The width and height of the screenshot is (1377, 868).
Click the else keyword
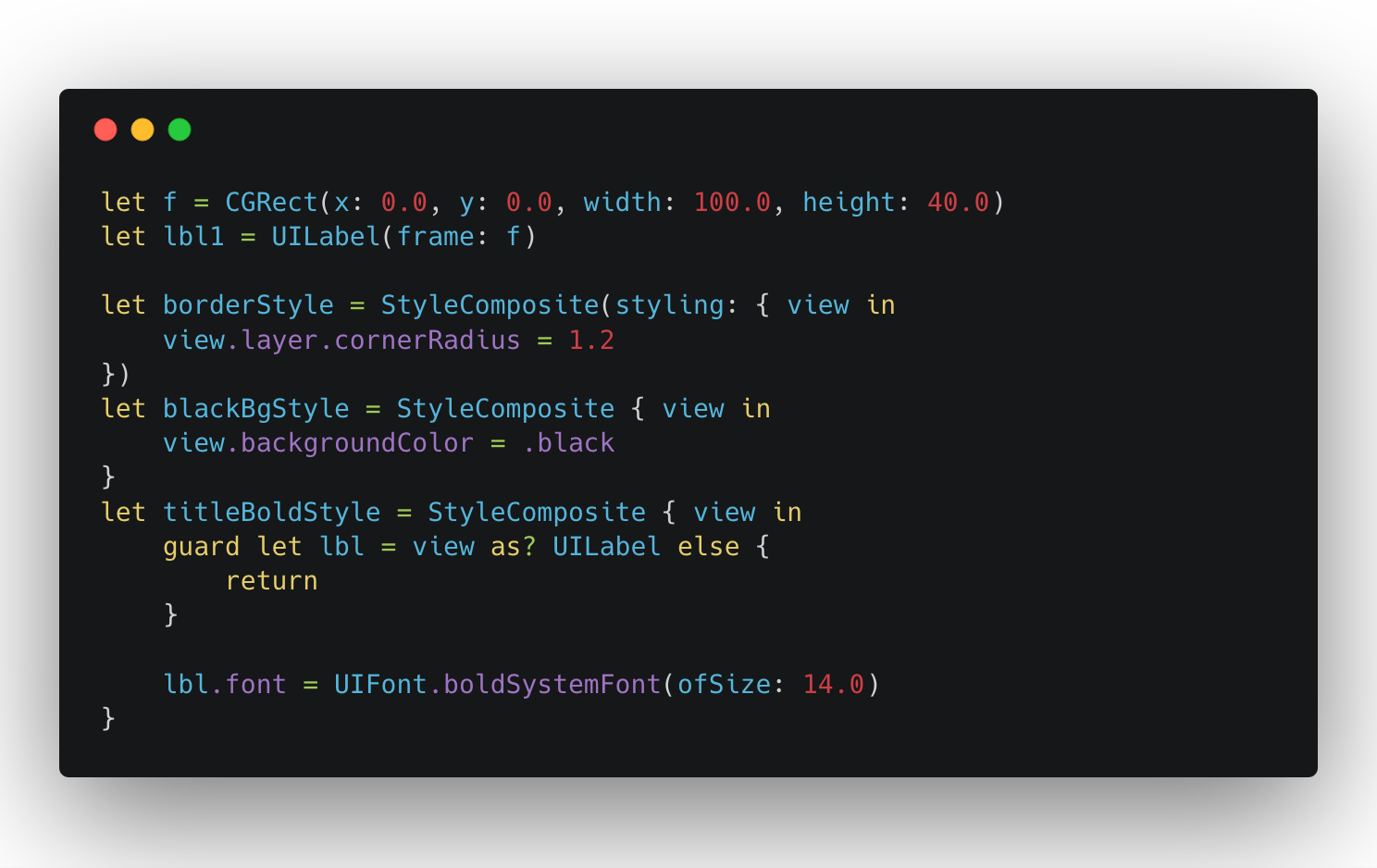[708, 546]
